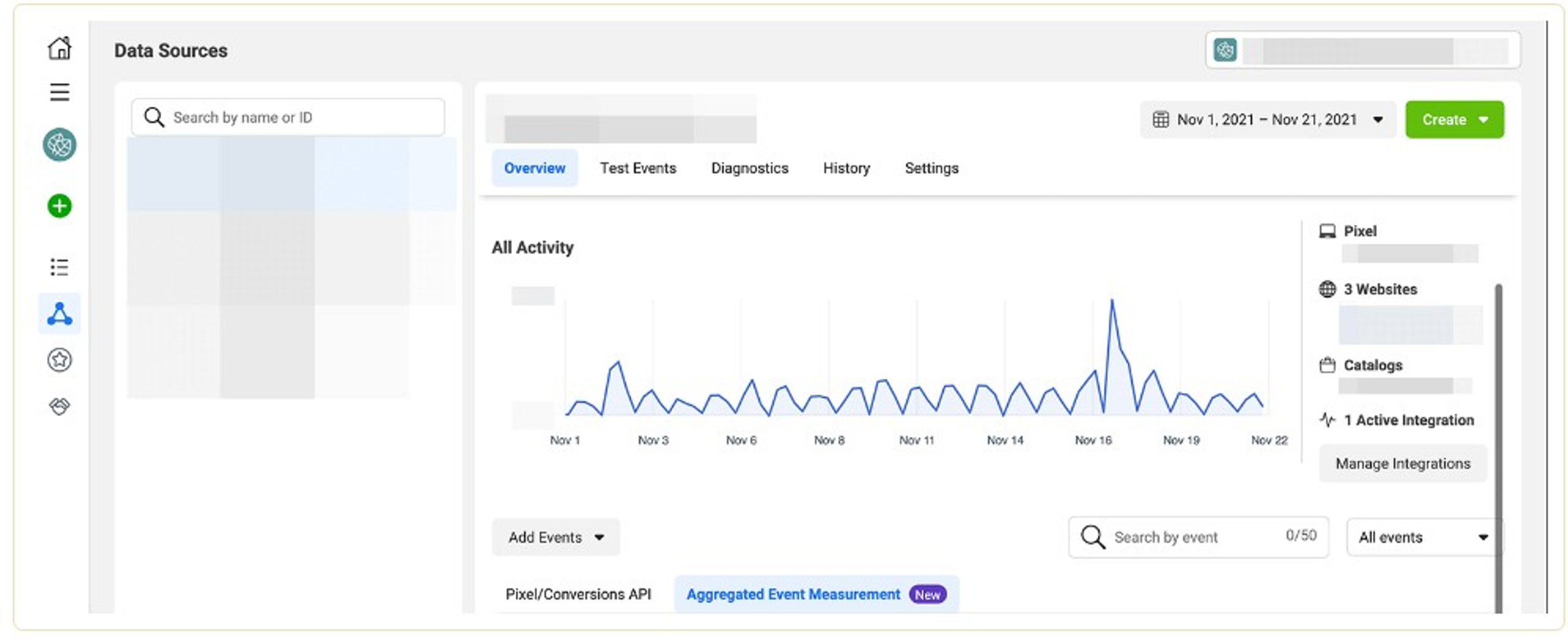The image size is (1568, 640).
Task: Expand the Add Events dropdown
Action: coord(556,537)
